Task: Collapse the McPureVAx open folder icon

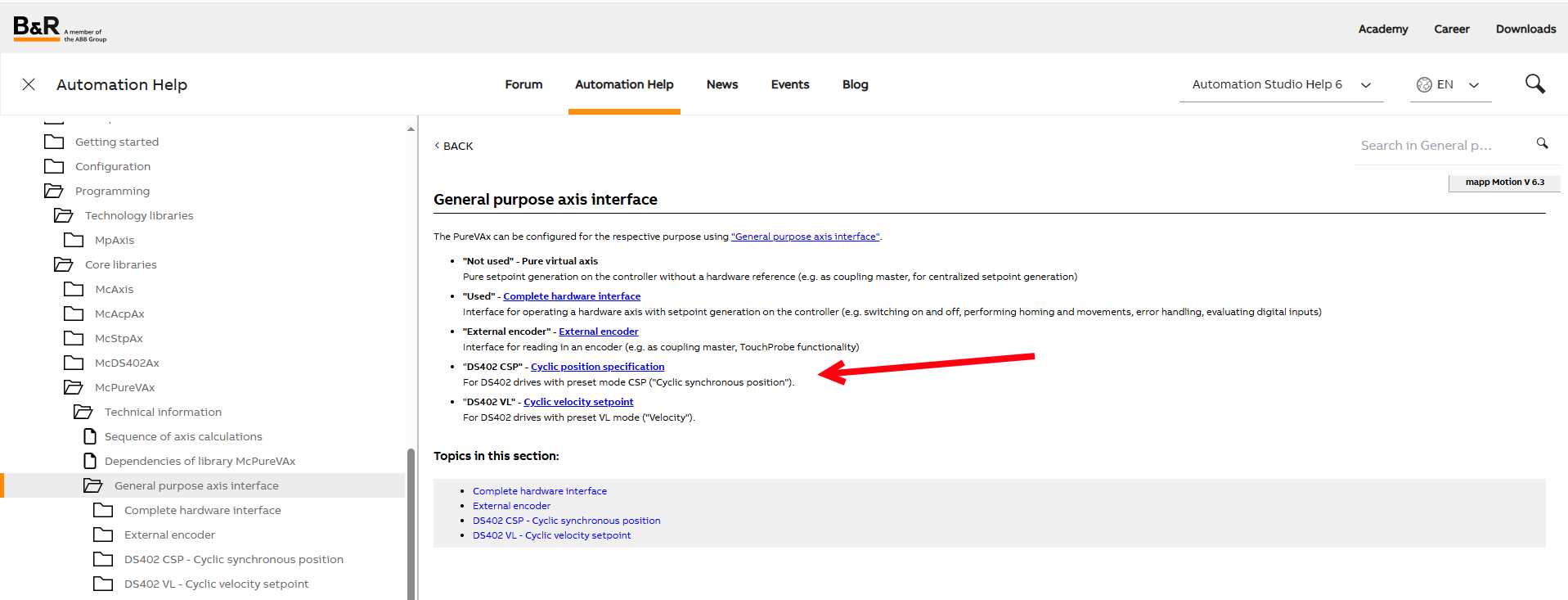Action: click(74, 387)
